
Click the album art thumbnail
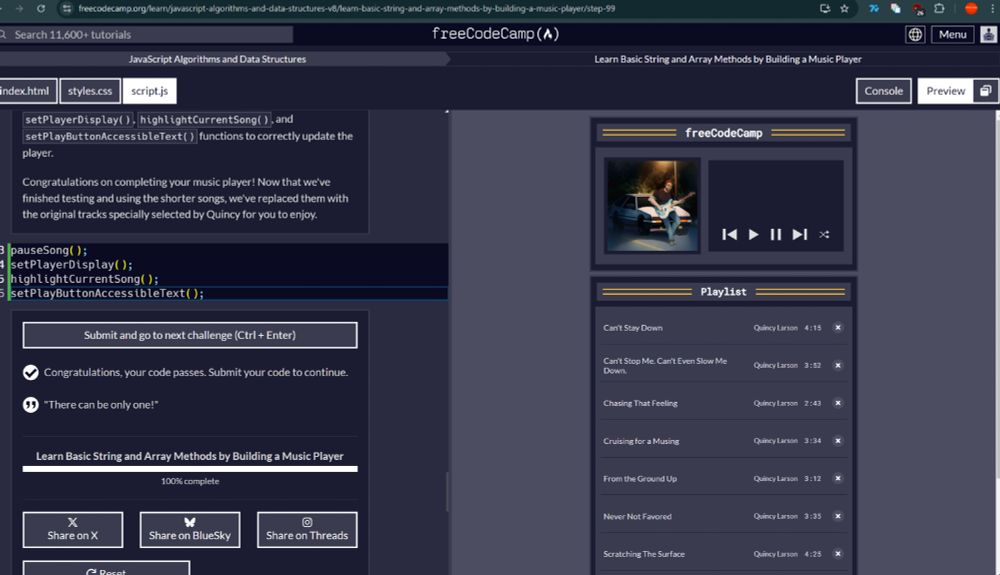click(x=652, y=205)
